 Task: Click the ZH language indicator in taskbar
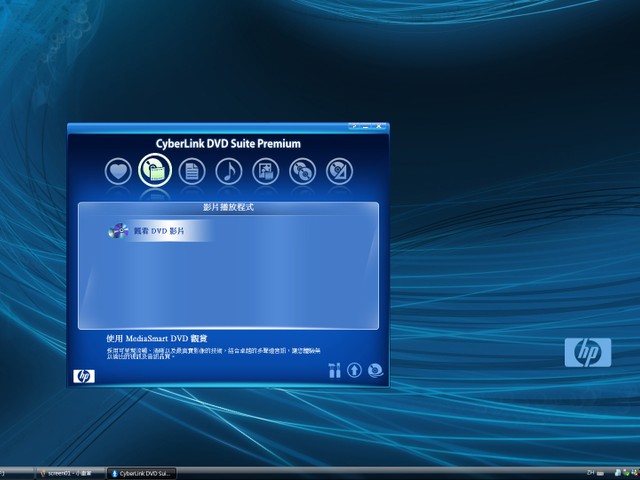tap(590, 472)
